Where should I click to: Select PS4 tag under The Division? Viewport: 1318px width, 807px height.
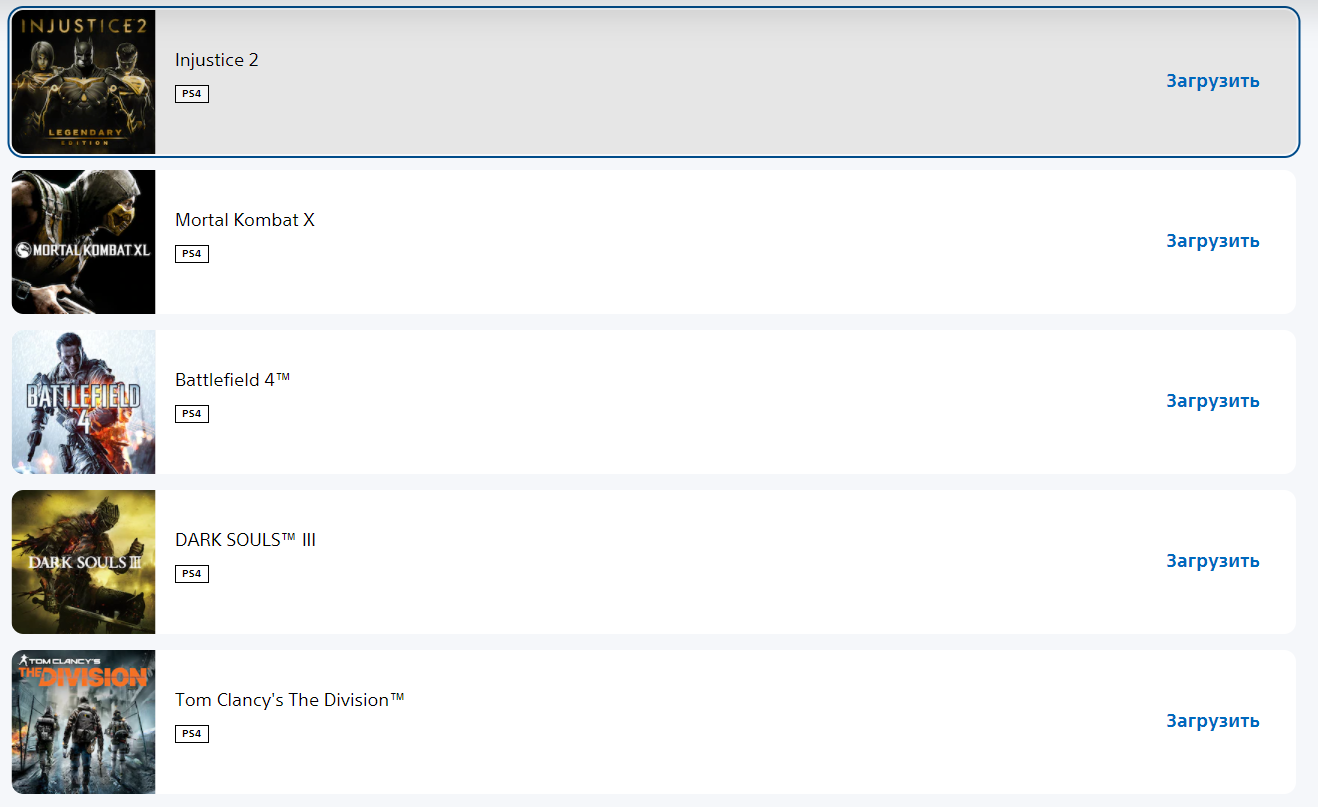[x=192, y=734]
